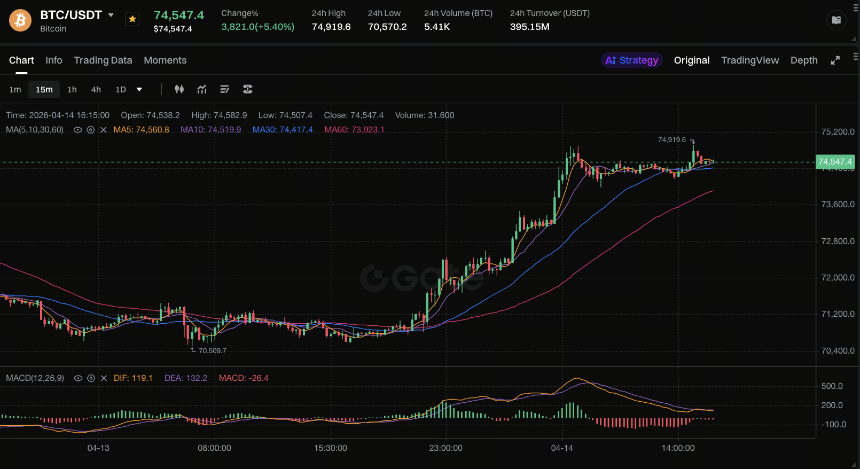This screenshot has height=469, width=860.
Task: Click the MA5: 74,560.8 value
Action: tap(141, 130)
